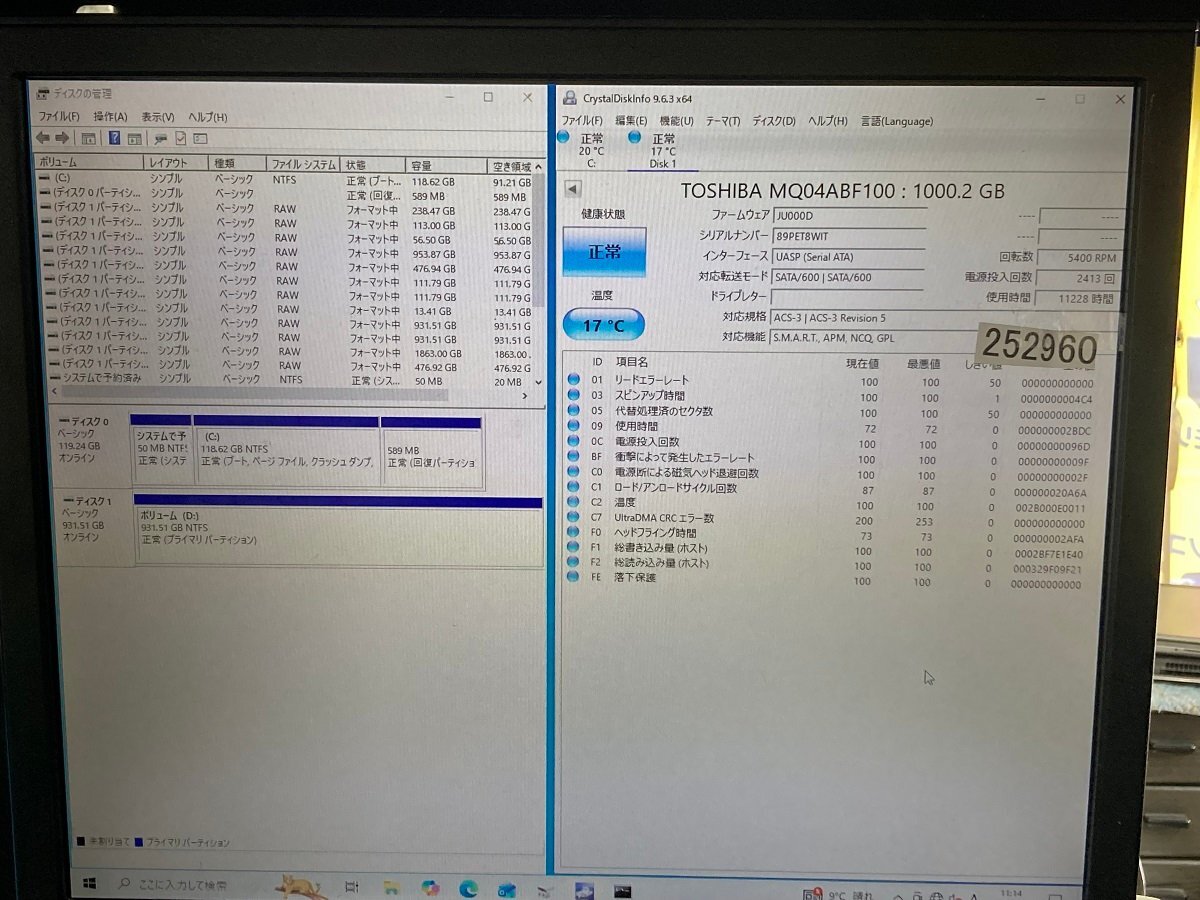The image size is (1200, 900).
Task: Click the action pane icon beside Help icon
Action: (x=134, y=138)
